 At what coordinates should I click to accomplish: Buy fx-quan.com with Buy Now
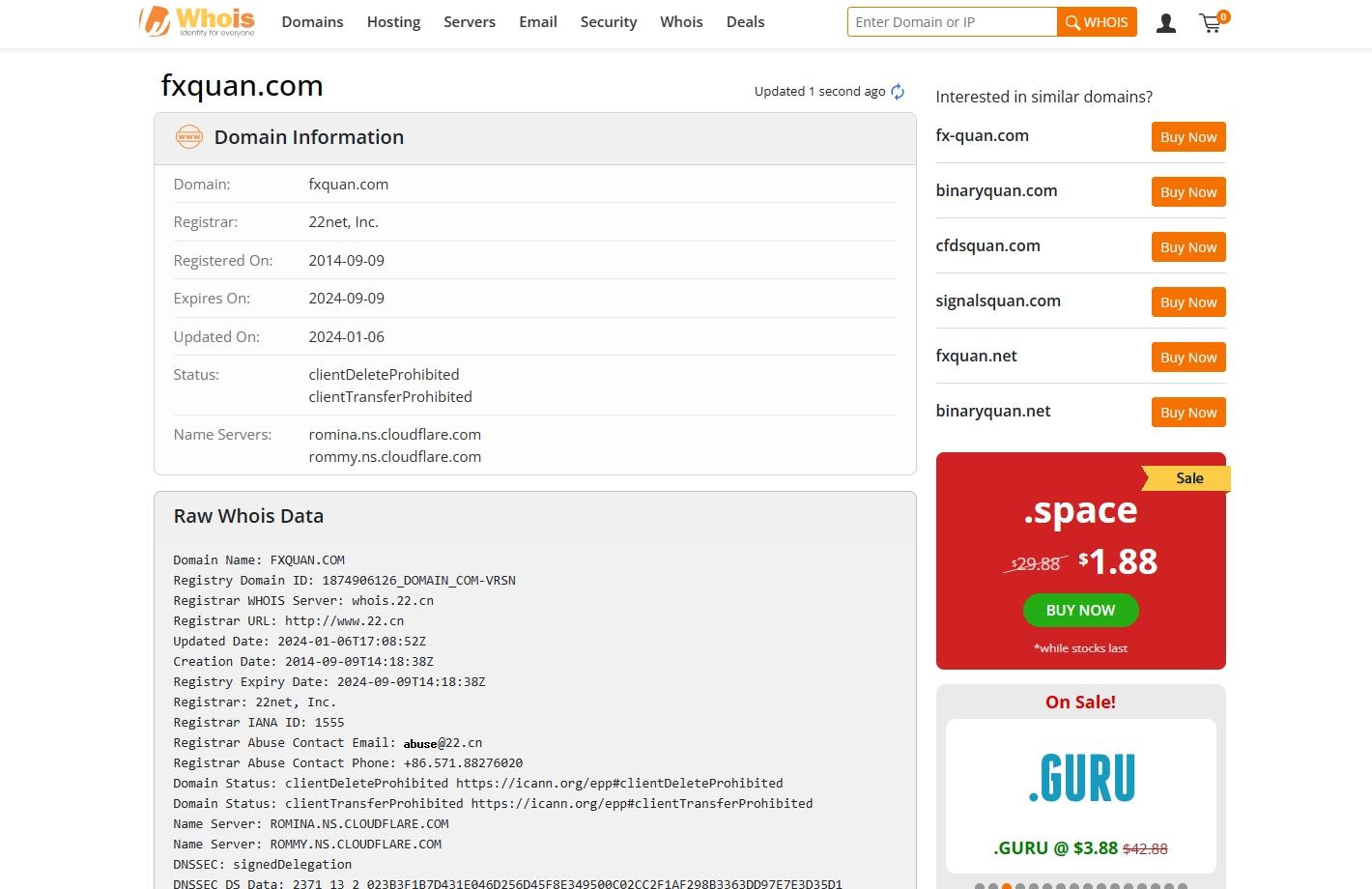click(x=1188, y=137)
